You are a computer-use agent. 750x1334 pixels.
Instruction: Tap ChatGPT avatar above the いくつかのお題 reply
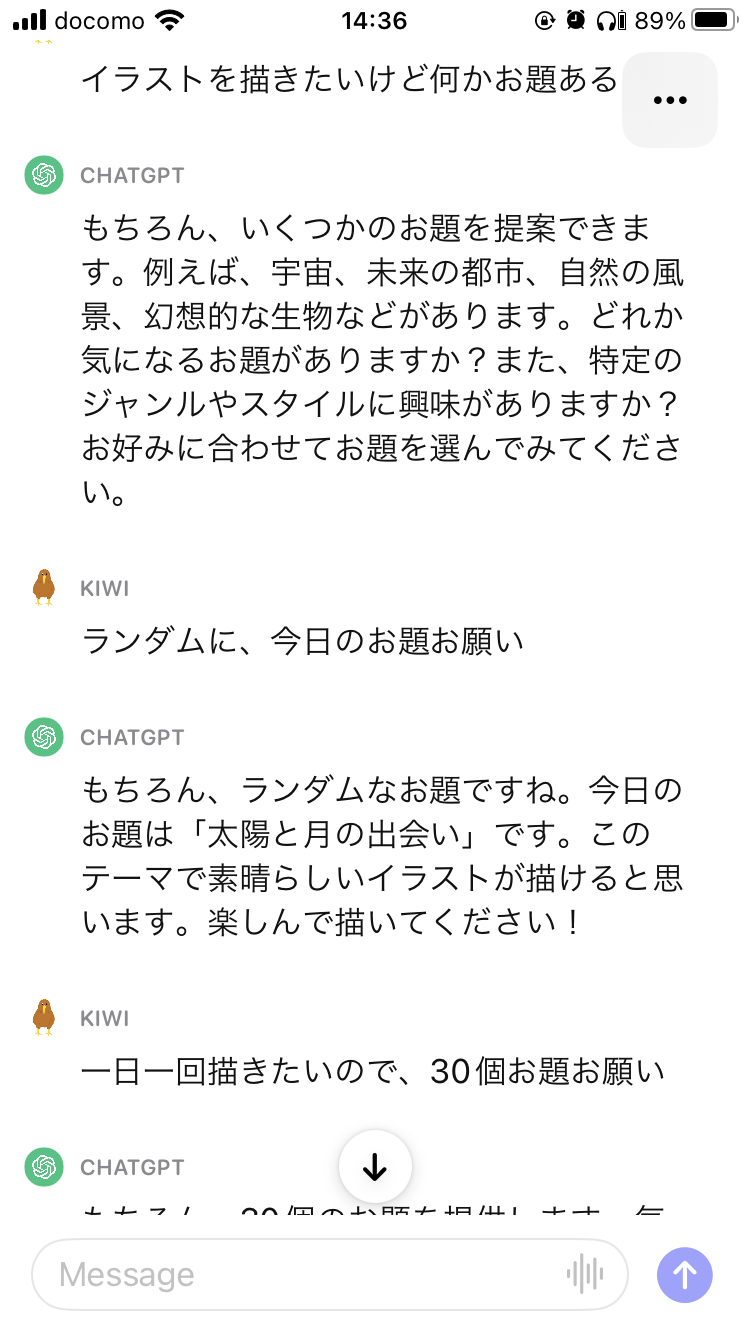point(43,175)
